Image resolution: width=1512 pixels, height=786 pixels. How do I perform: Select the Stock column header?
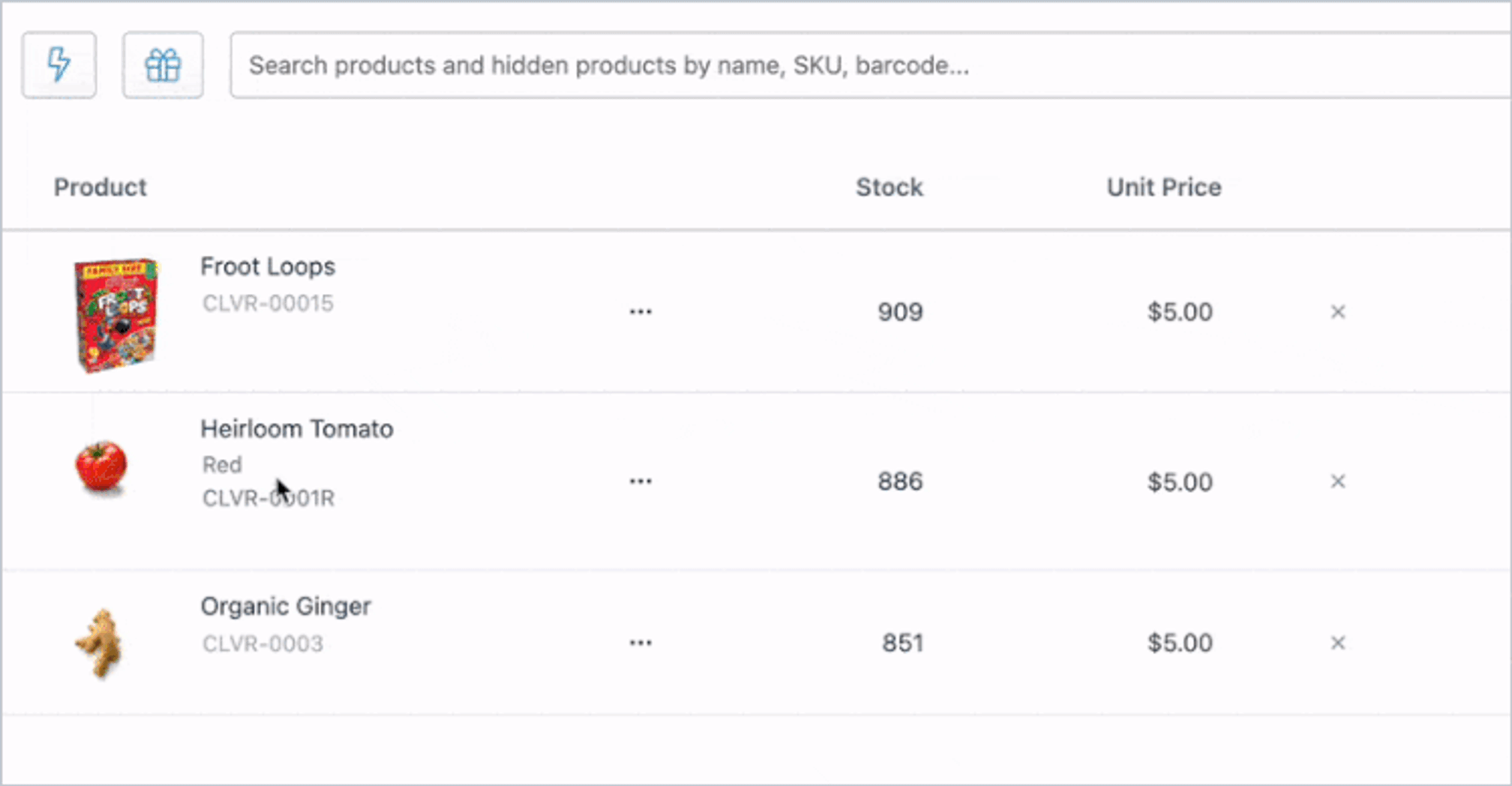tap(889, 187)
